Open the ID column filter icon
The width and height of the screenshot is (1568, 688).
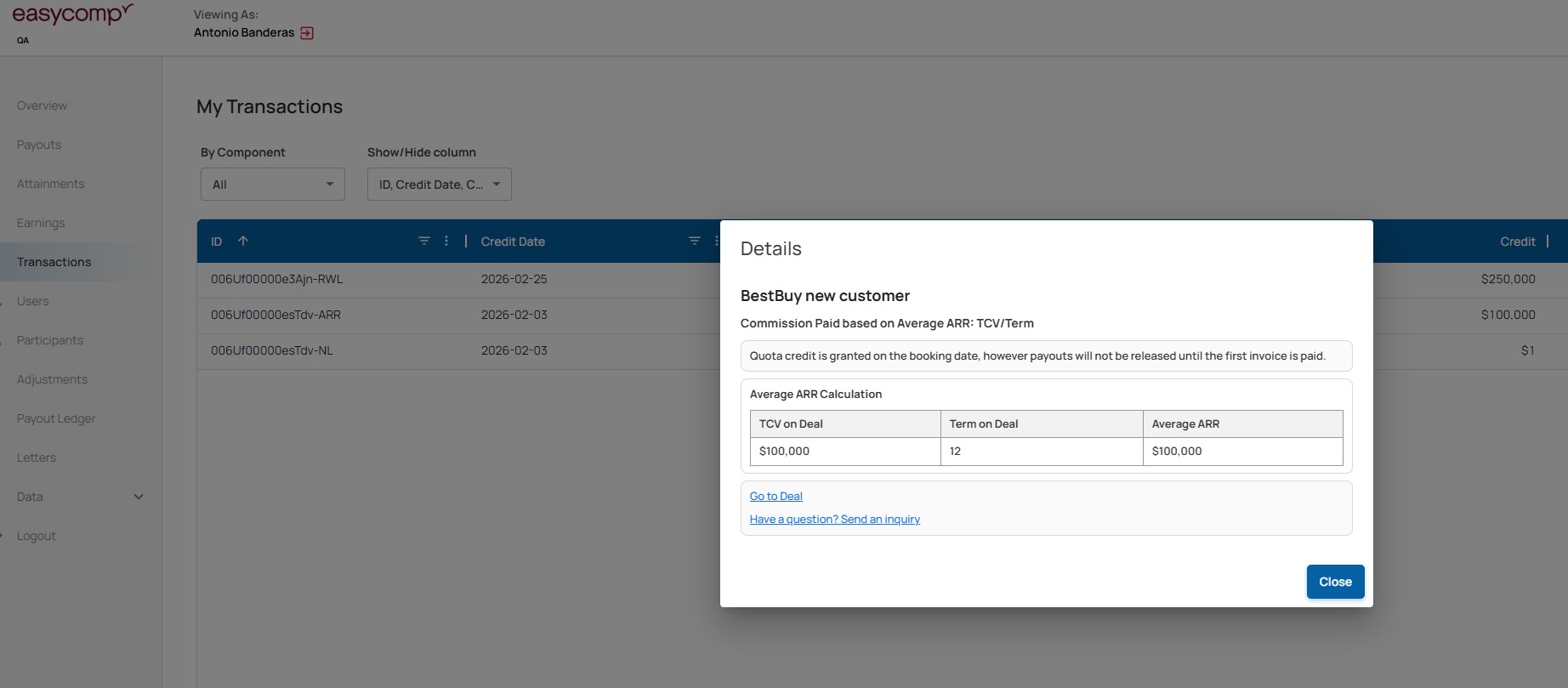(423, 242)
